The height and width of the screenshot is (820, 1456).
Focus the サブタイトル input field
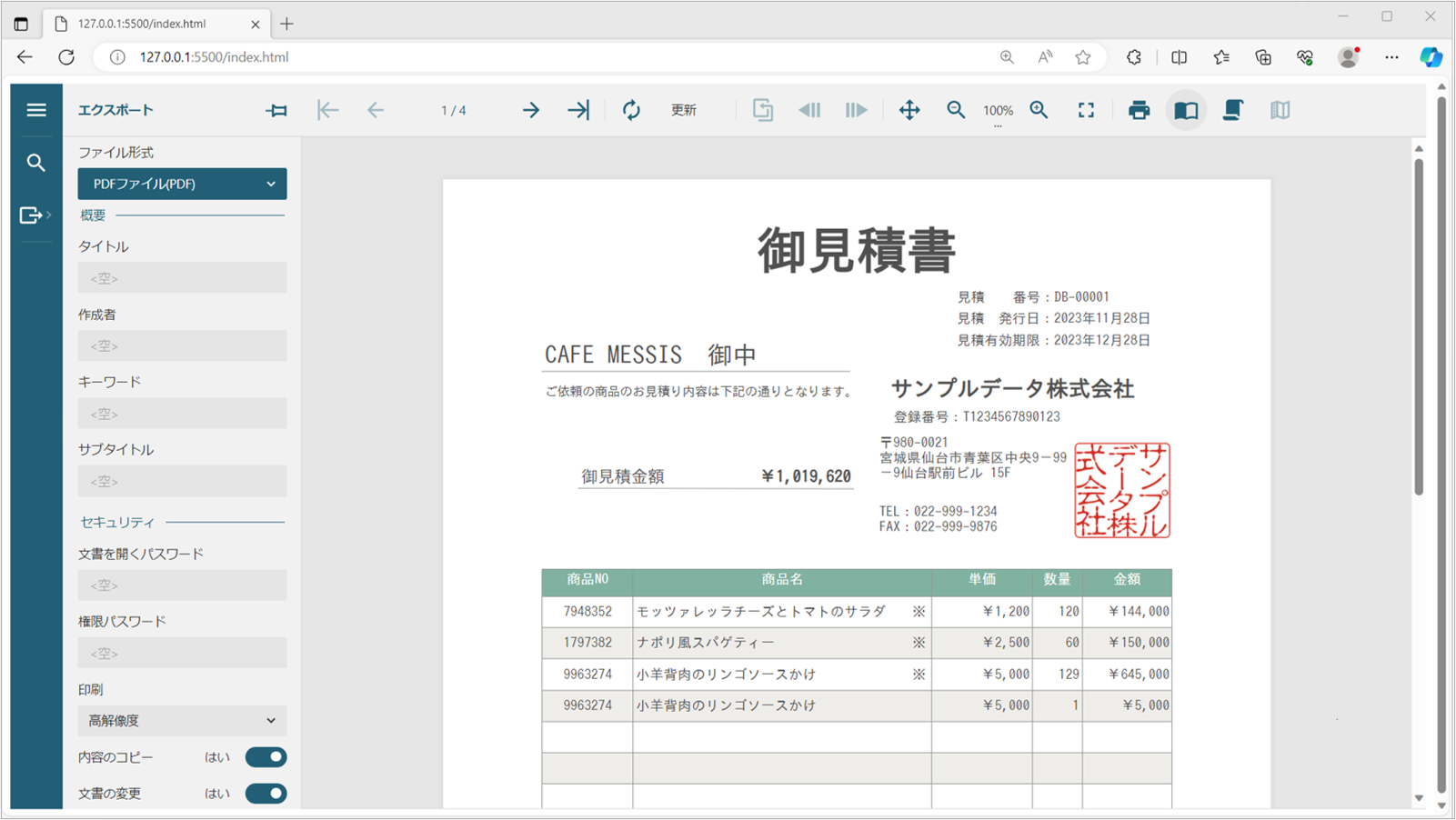pos(182,481)
